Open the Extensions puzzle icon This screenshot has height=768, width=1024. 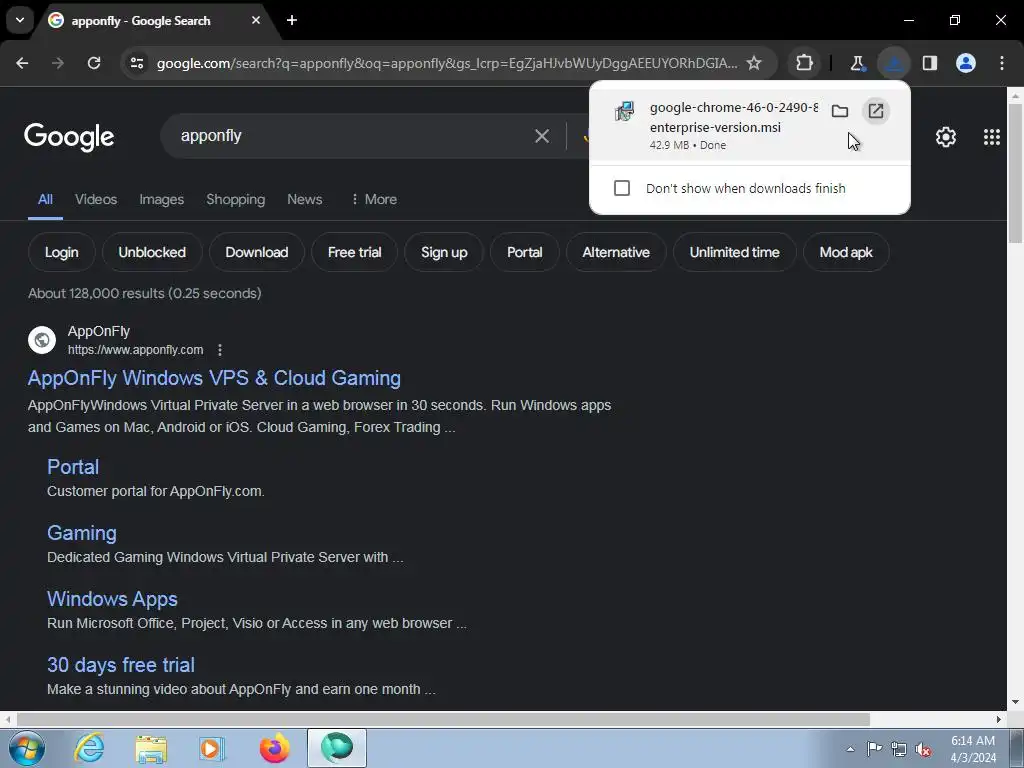point(805,63)
